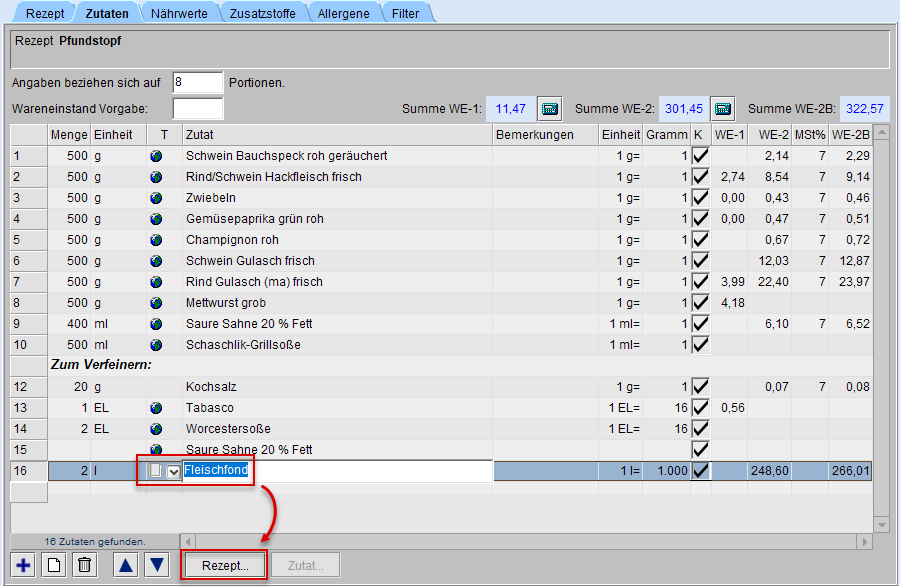Edit the Fleischfond ingredient text field
Image resolution: width=900 pixels, height=587 pixels.
(x=338, y=471)
